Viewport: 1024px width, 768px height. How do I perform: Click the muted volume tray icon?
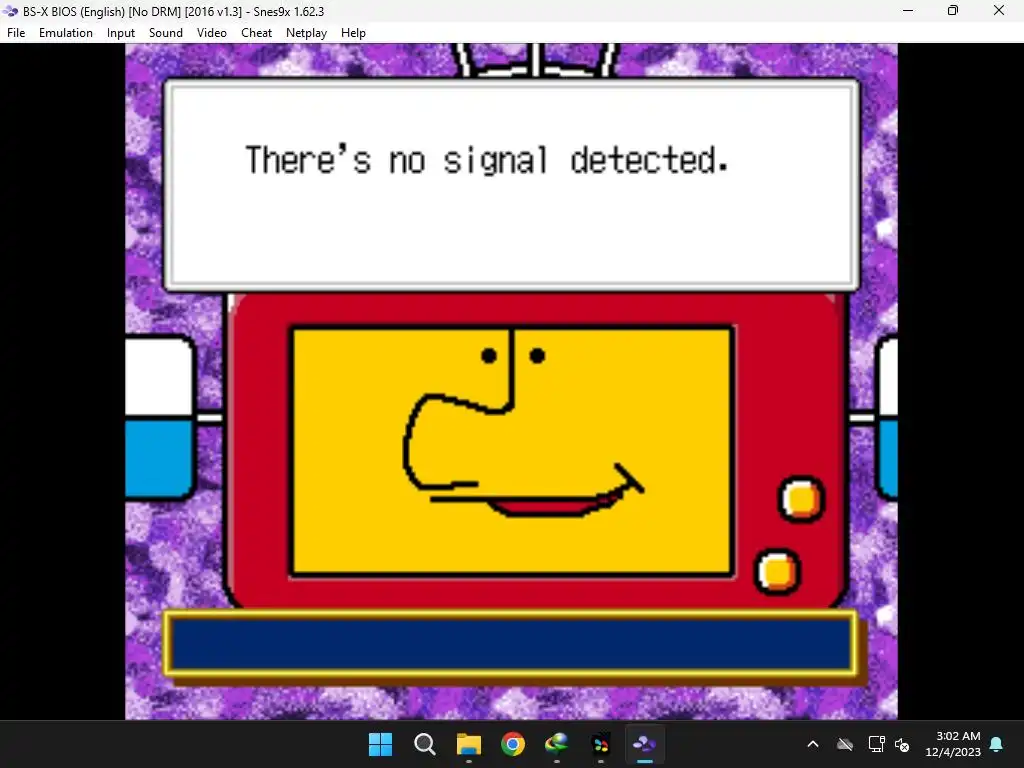(902, 744)
